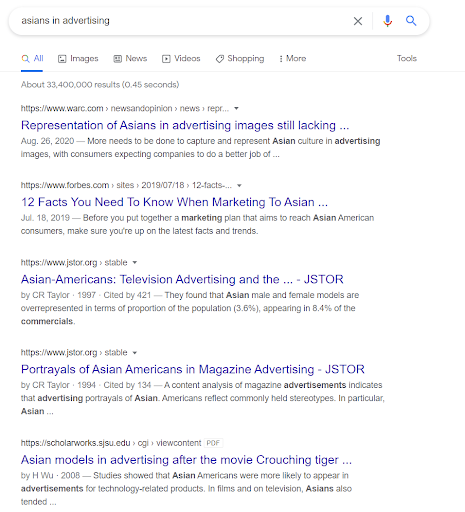Switch to the News tab
This screenshot has height=512, width=465.
[130, 59]
